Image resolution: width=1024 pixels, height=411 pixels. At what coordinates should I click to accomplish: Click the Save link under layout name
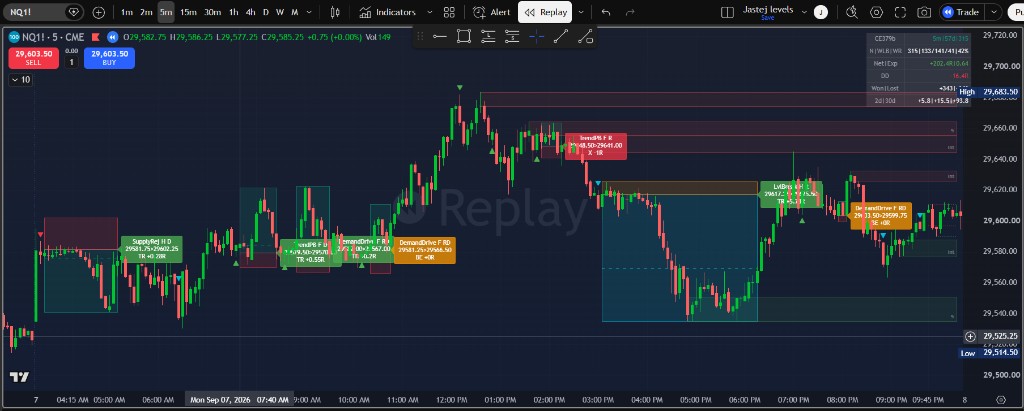tap(767, 18)
